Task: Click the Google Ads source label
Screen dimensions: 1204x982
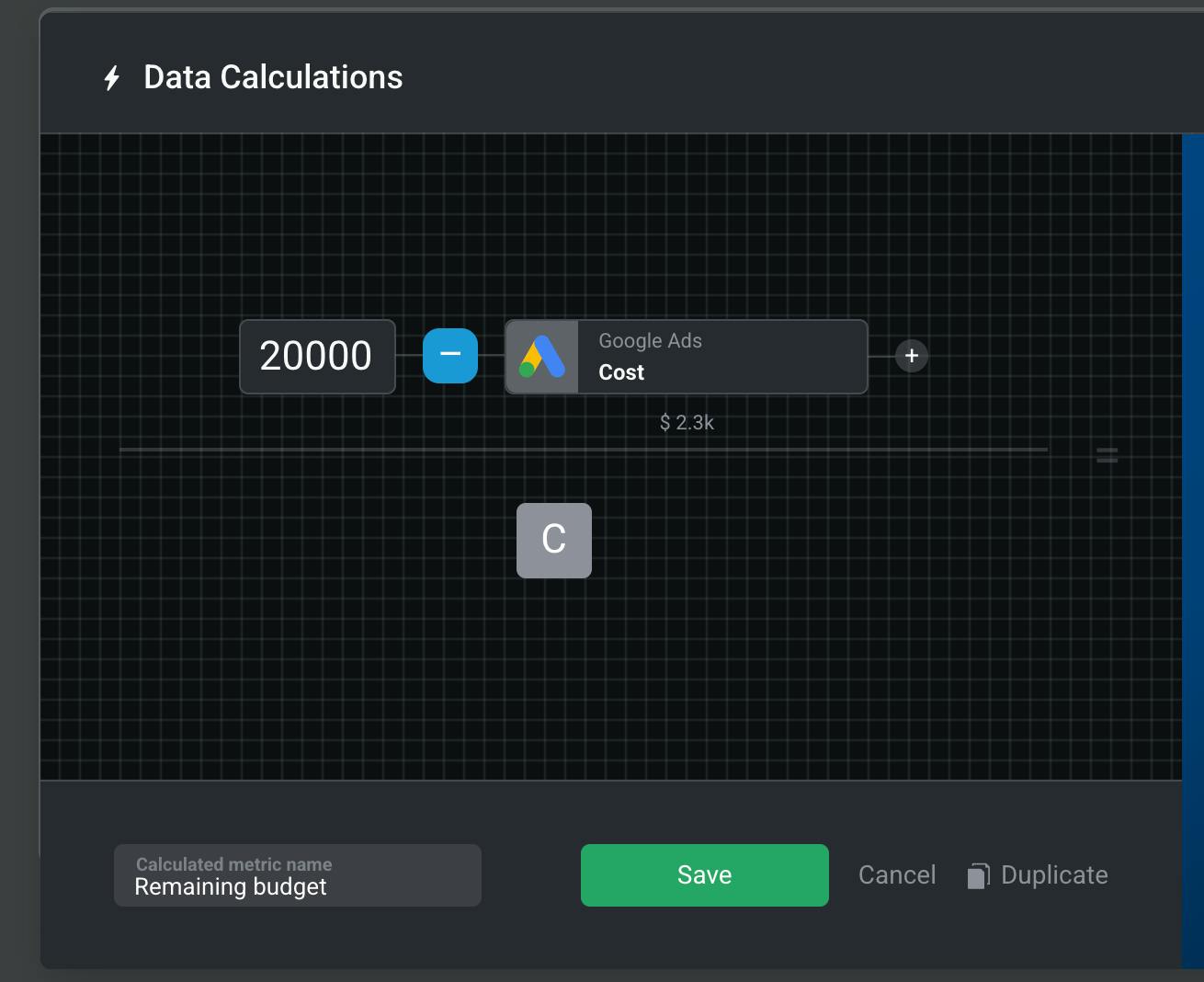Action: pos(650,341)
